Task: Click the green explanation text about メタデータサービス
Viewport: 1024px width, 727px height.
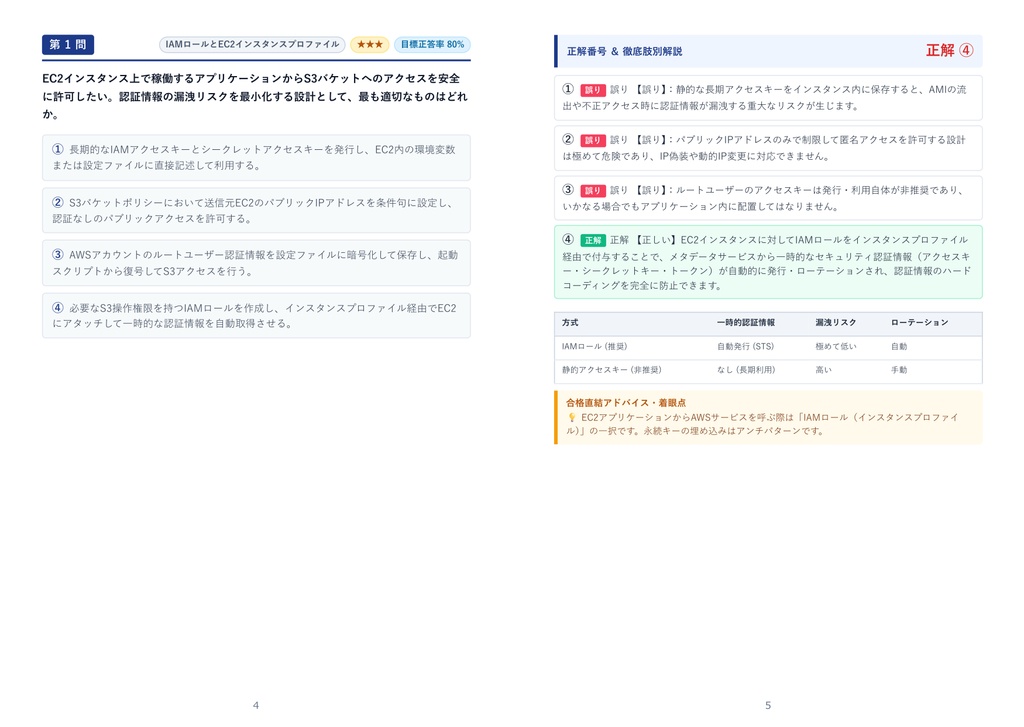Action: 767,263
